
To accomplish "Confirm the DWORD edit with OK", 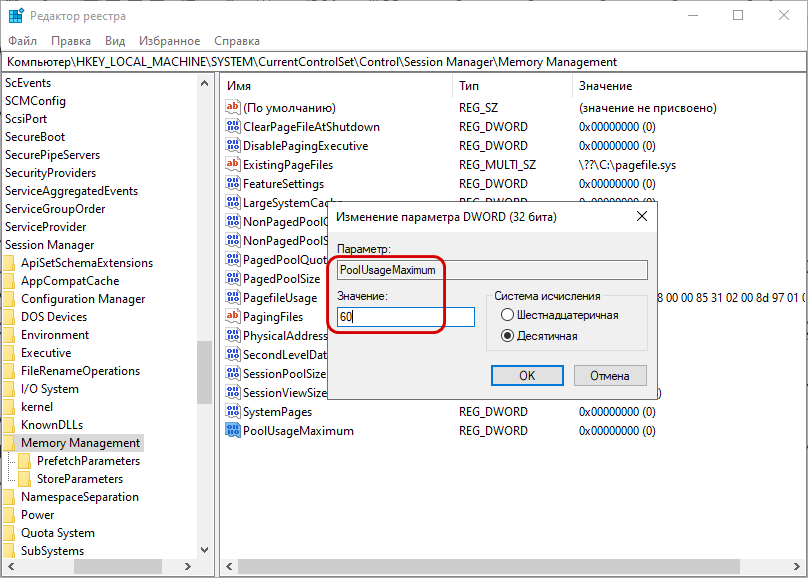I will coord(526,376).
